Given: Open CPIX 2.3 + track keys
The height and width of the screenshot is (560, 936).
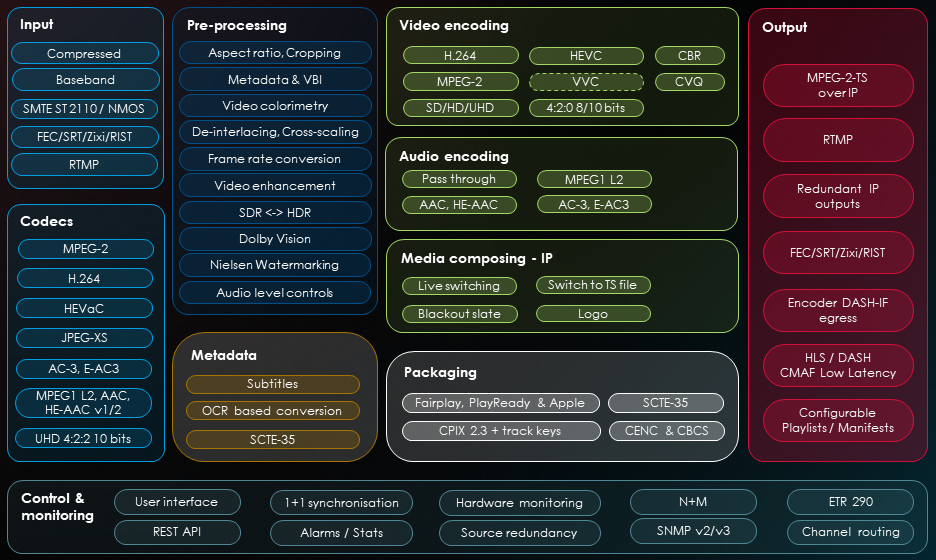Looking at the screenshot, I should pyautogui.click(x=500, y=431).
